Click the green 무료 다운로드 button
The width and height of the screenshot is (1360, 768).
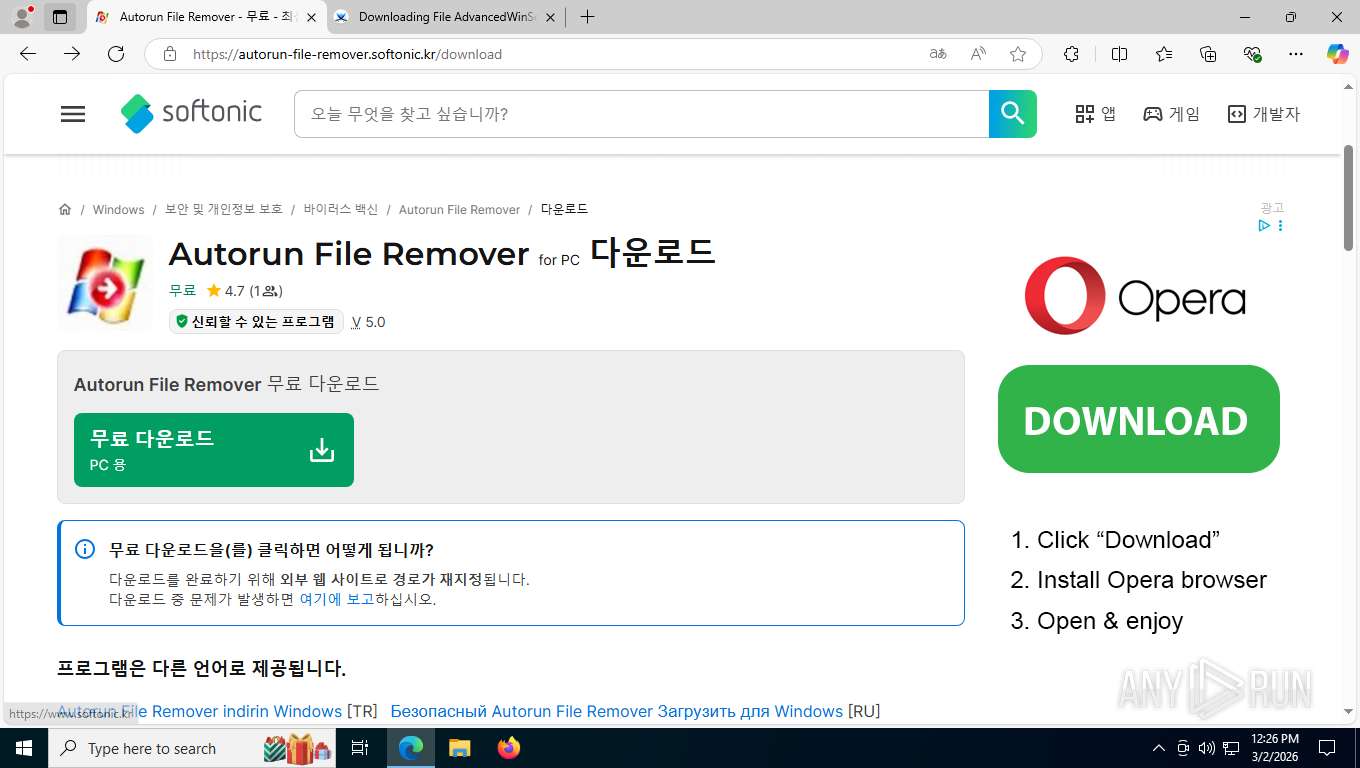(x=214, y=450)
